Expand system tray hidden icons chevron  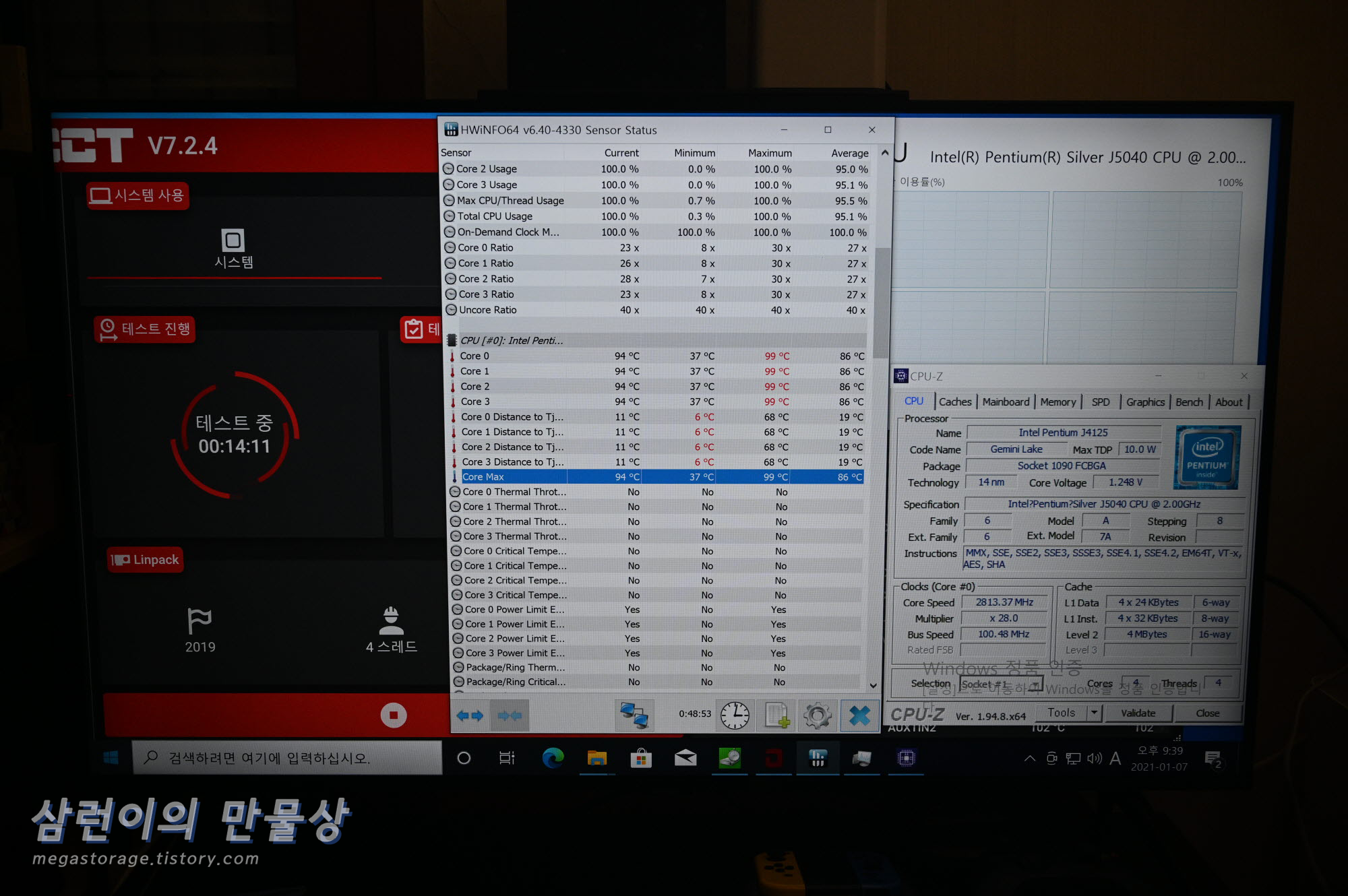tap(1029, 759)
